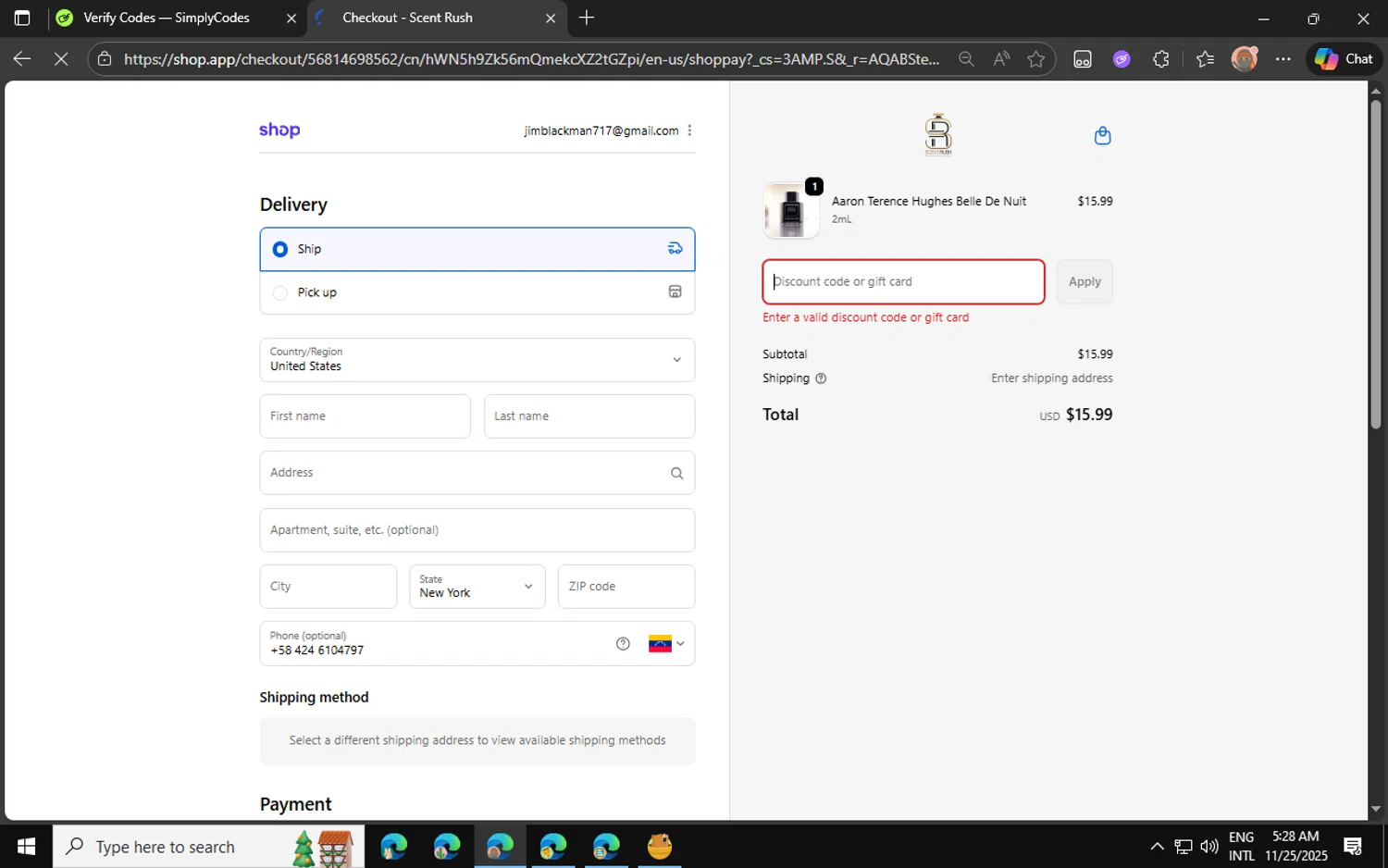The height and width of the screenshot is (868, 1388).
Task: Open the Favorites list icon
Action: [1205, 58]
